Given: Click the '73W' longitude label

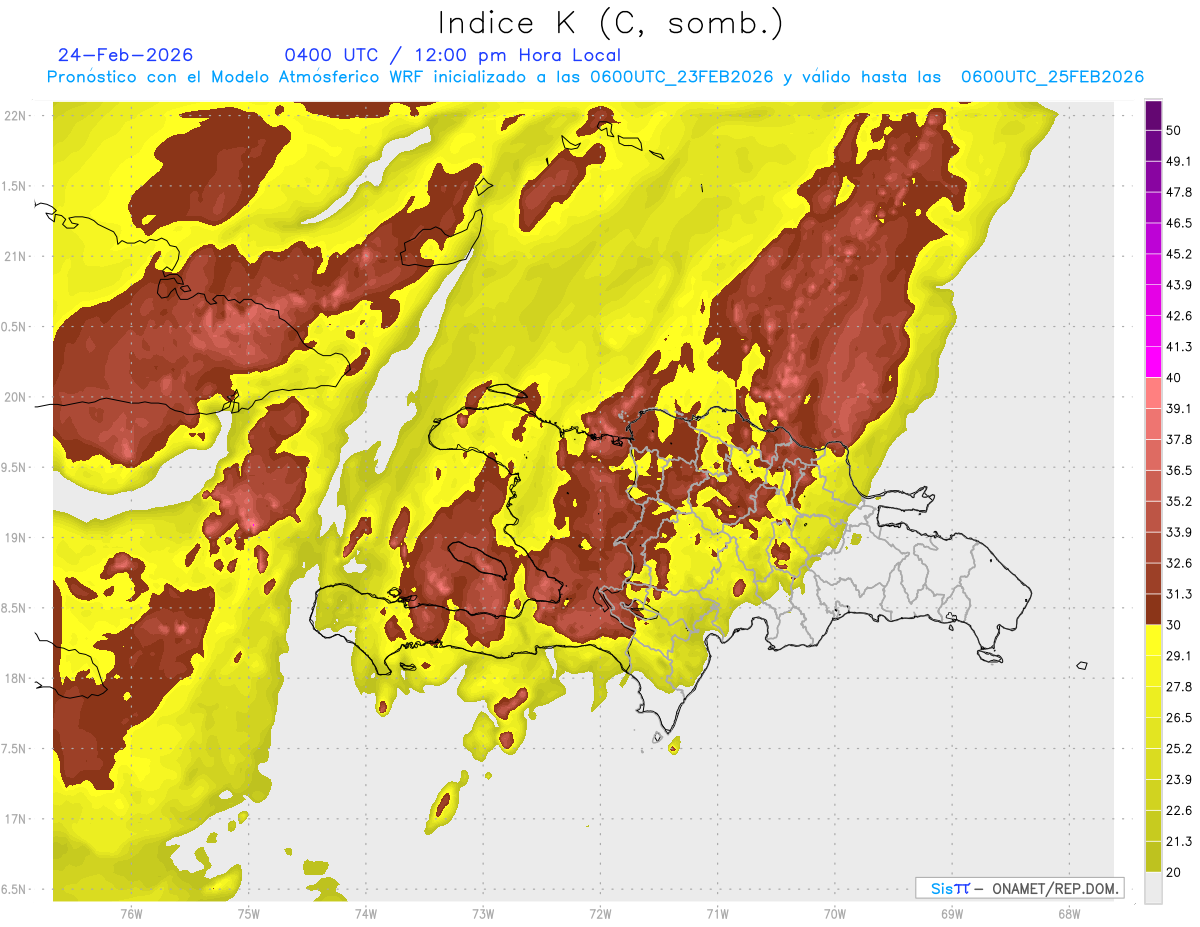Looking at the screenshot, I should [x=483, y=914].
